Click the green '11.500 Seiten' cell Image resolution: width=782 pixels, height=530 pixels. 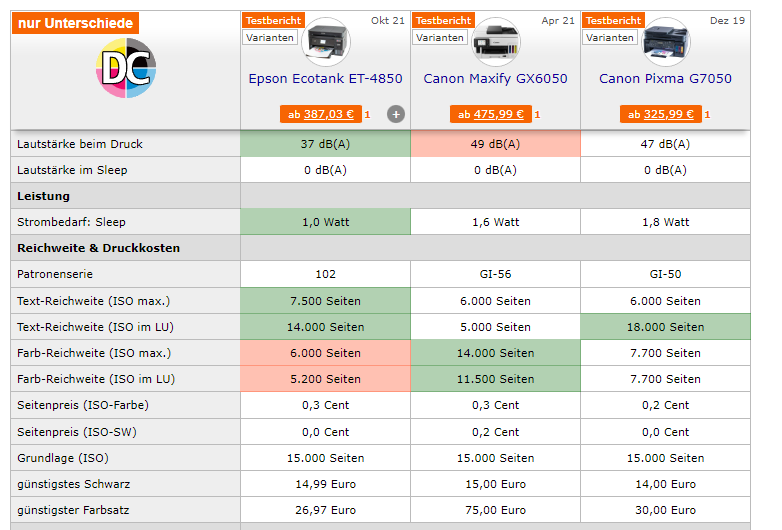pyautogui.click(x=496, y=379)
